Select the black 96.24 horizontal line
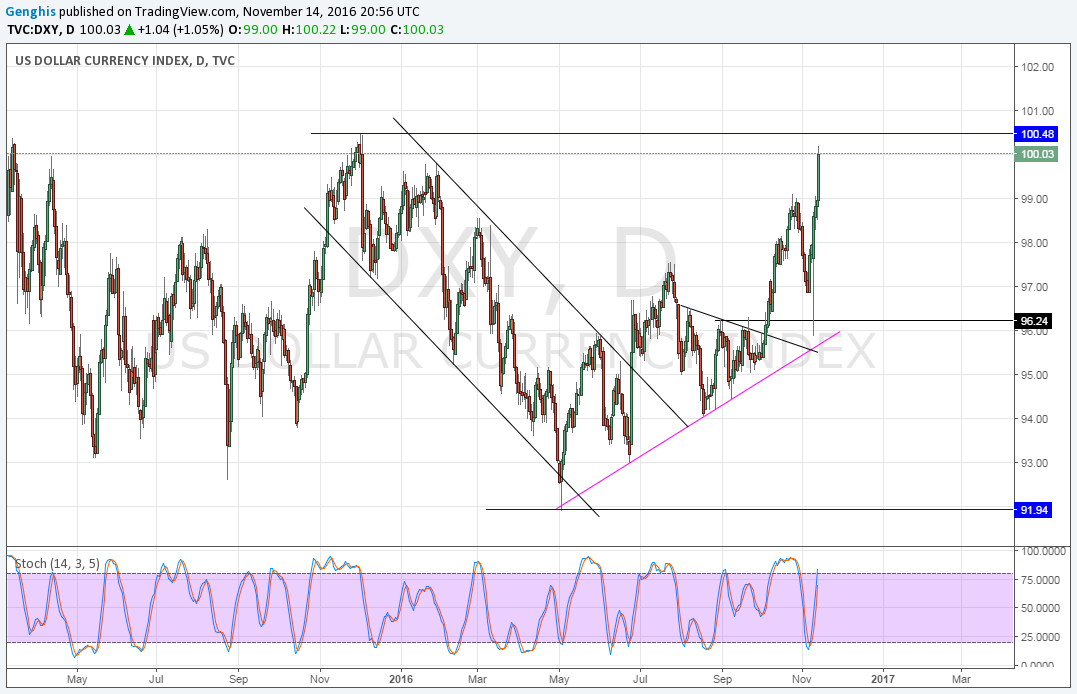Viewport: 1077px width, 694px height. 864,320
